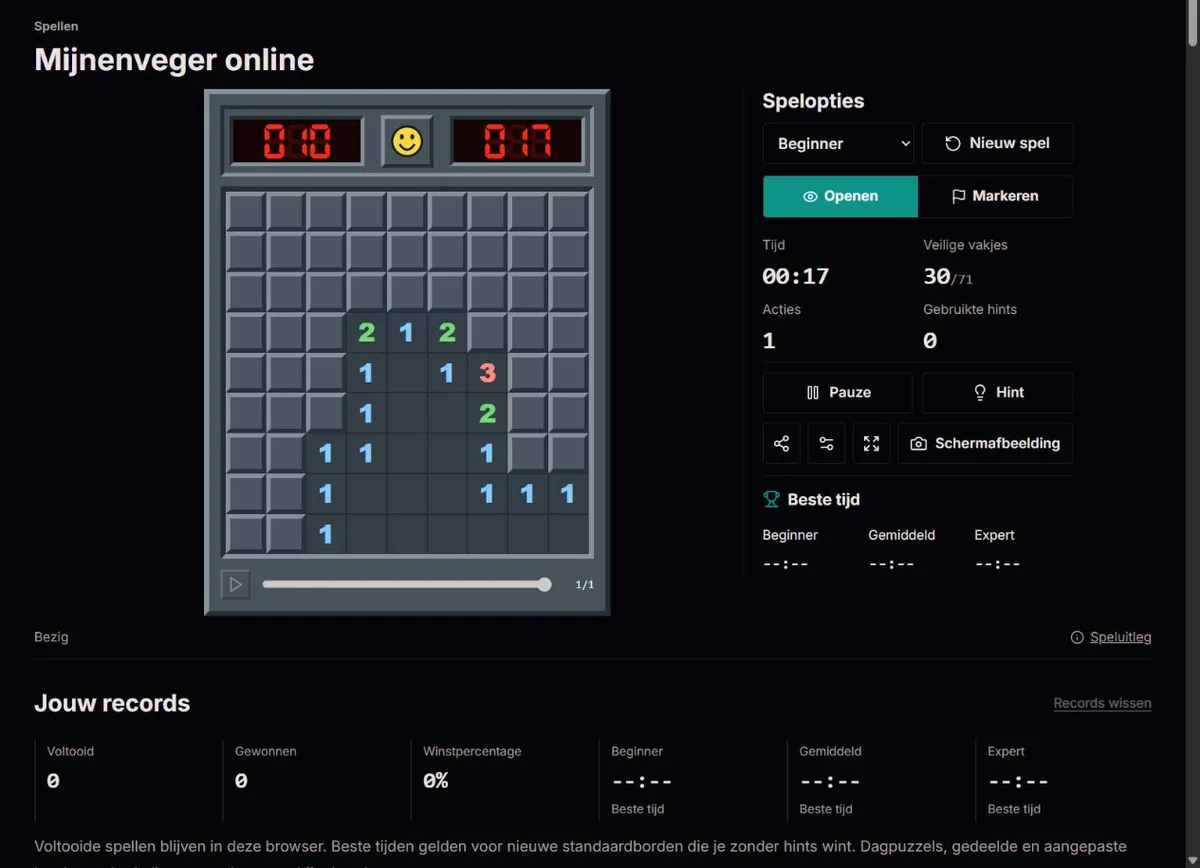This screenshot has height=868, width=1200.
Task: Start a Nieuw spel
Action: [997, 143]
